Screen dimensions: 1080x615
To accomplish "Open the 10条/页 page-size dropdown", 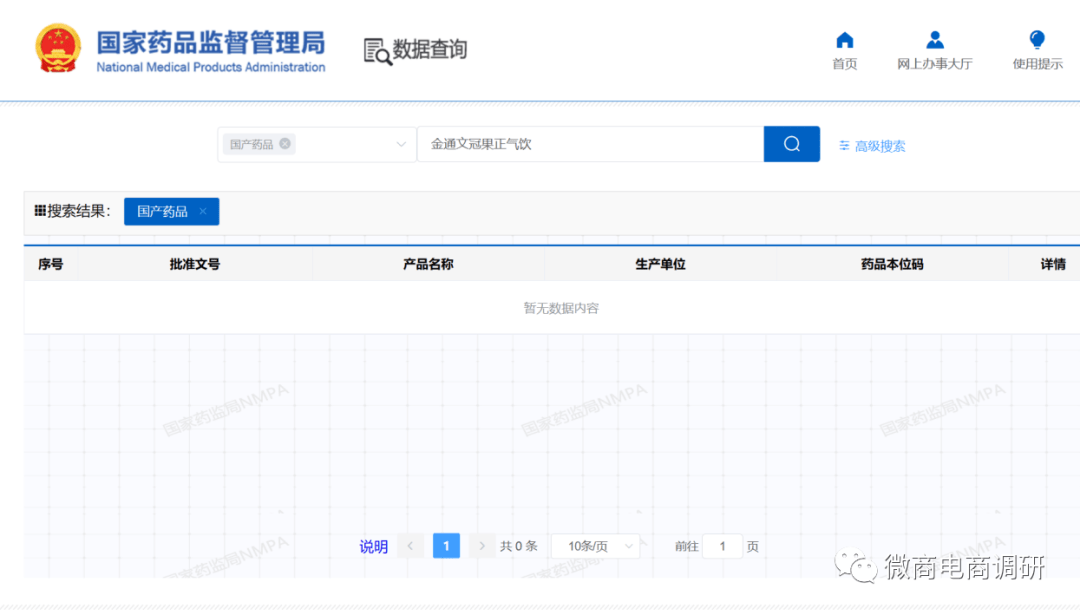I will pyautogui.click(x=594, y=545).
